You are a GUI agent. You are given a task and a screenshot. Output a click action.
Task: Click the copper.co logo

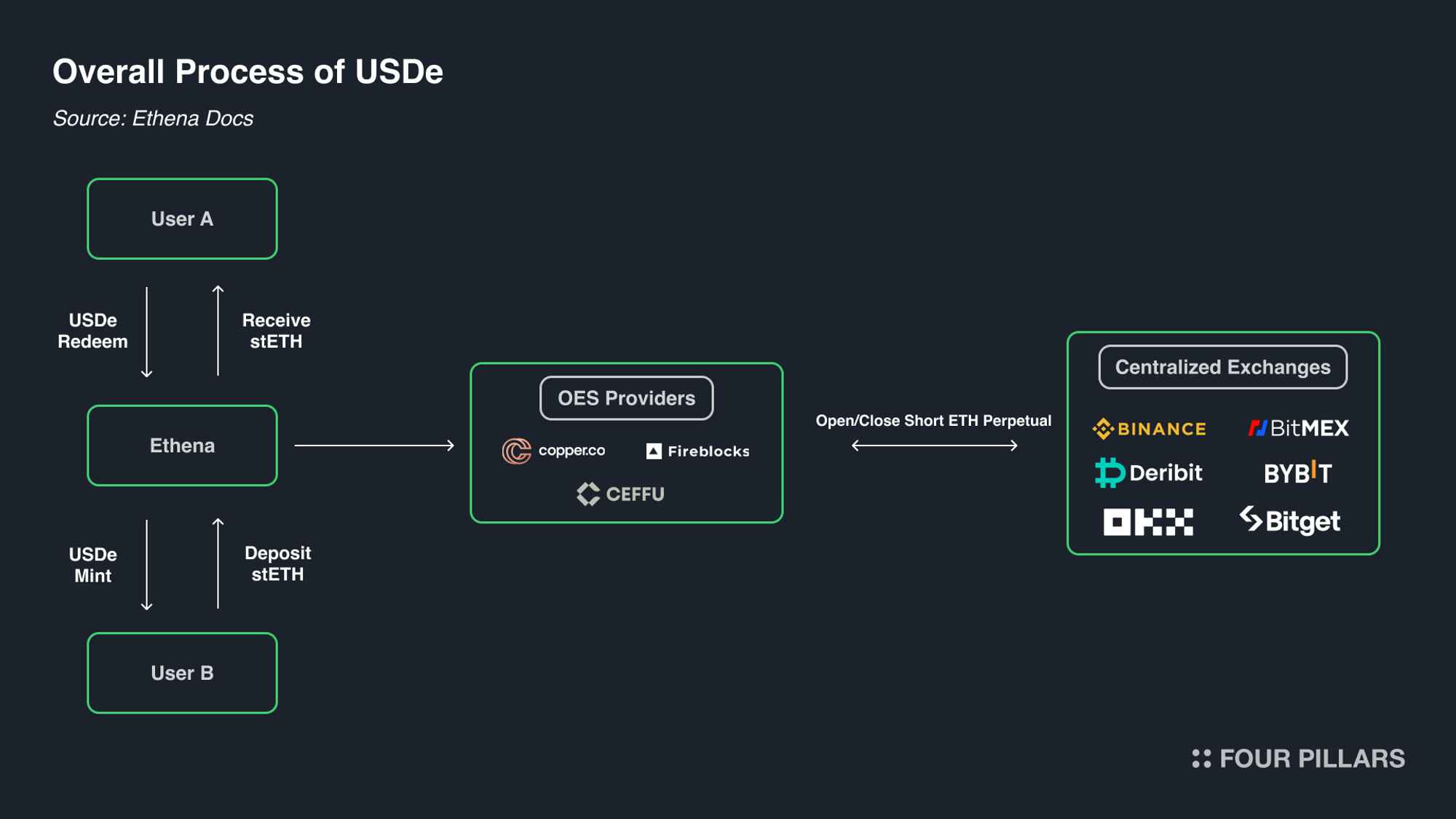pos(553,451)
